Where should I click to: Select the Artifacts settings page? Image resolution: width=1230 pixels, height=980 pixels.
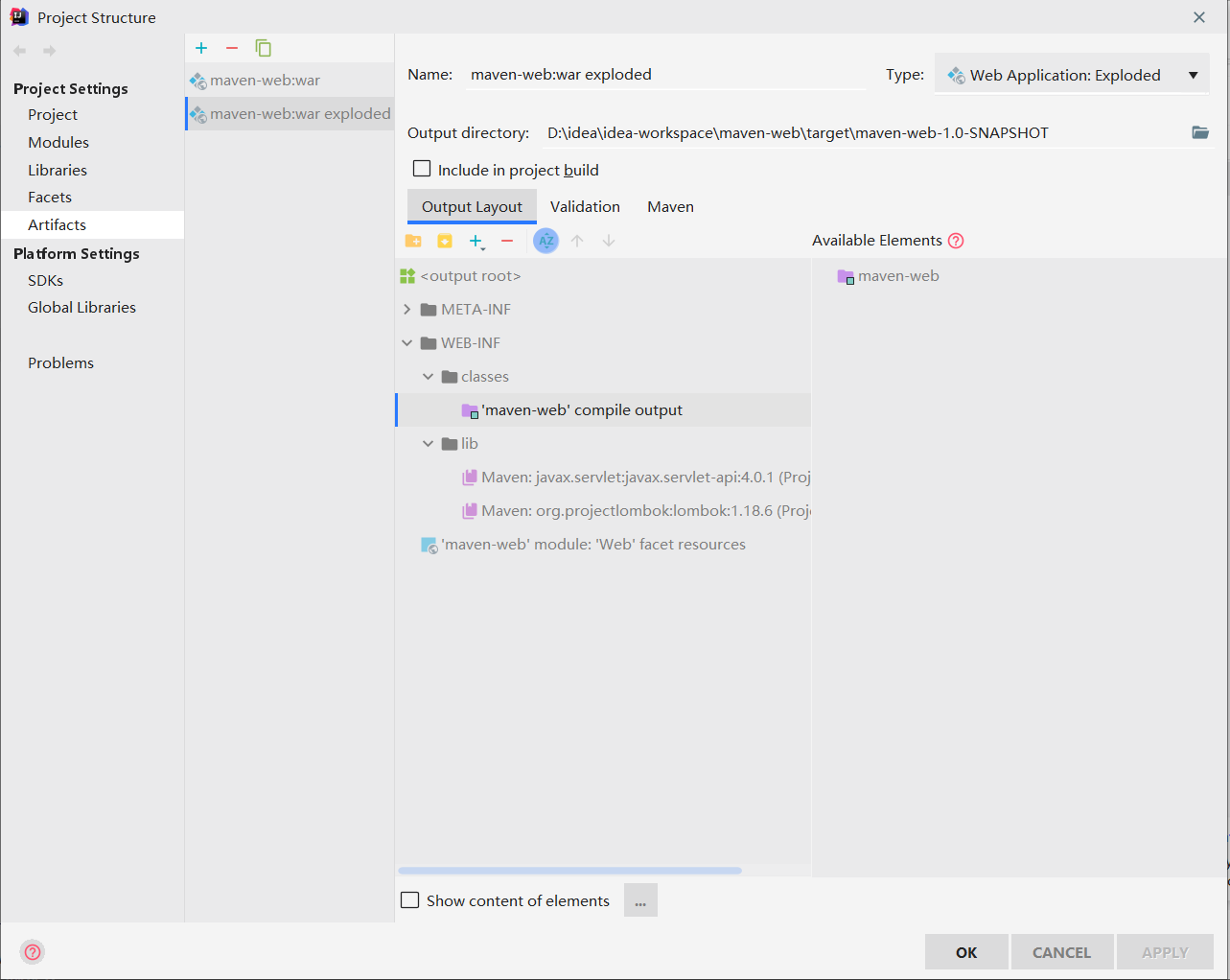tap(92, 224)
